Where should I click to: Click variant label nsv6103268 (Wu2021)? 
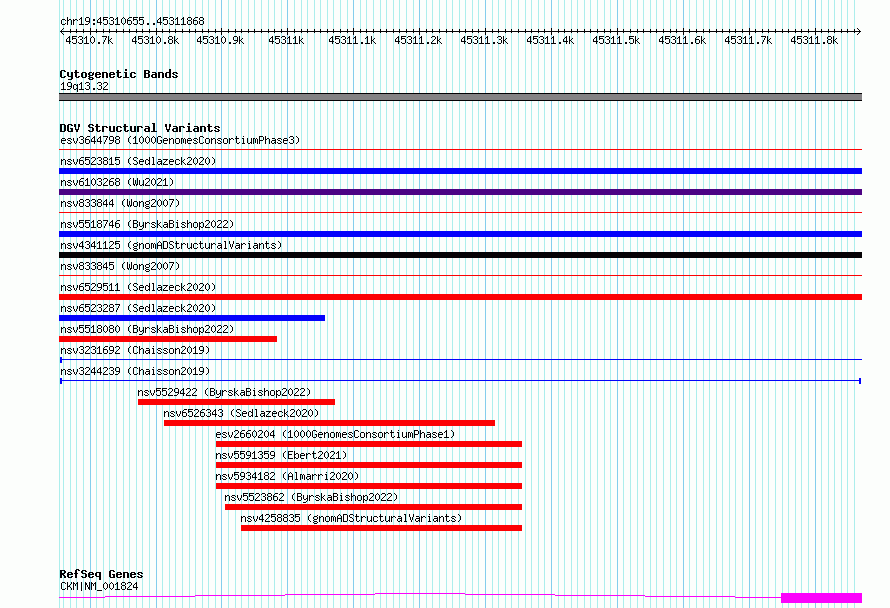click(117, 182)
